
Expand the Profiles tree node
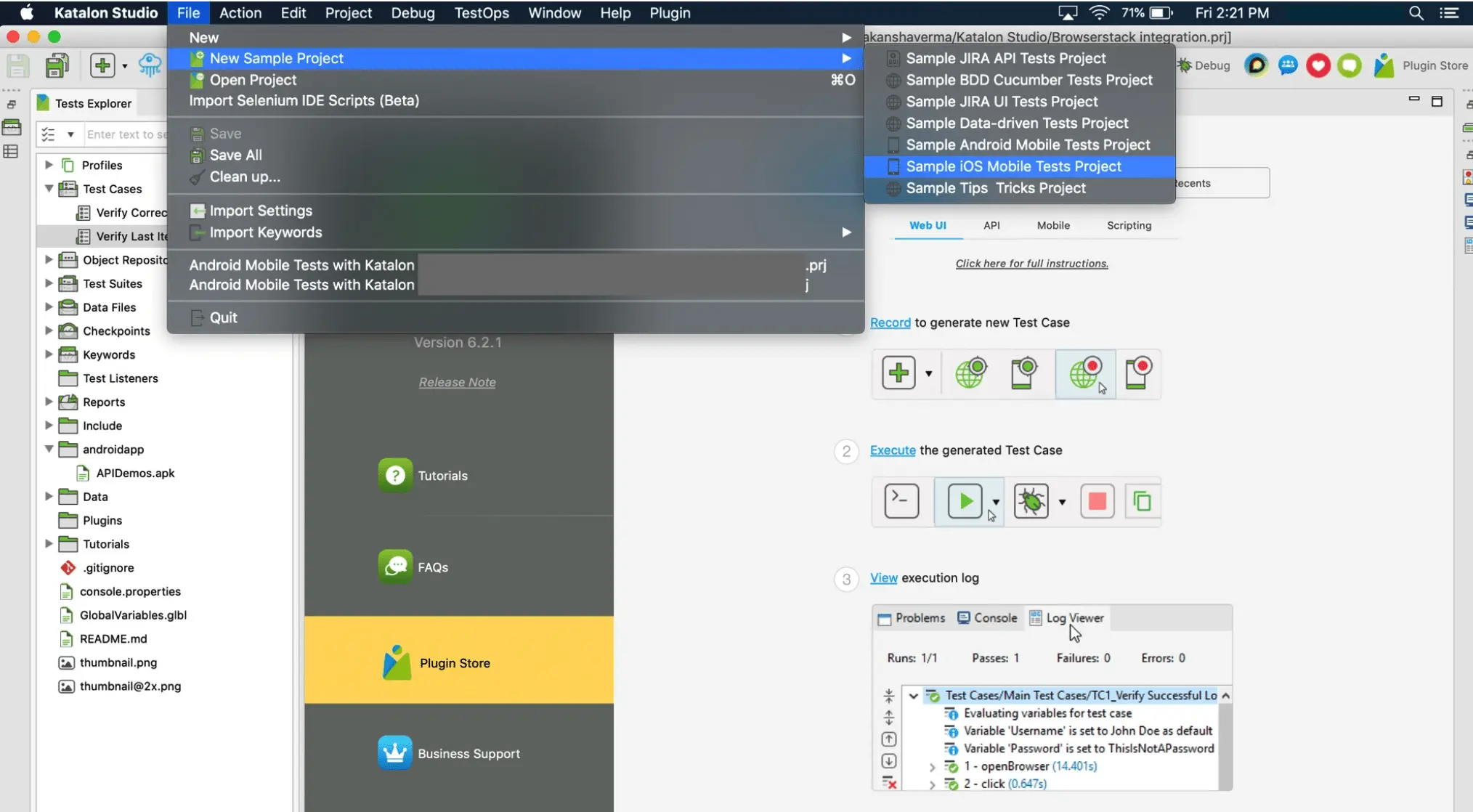click(49, 165)
